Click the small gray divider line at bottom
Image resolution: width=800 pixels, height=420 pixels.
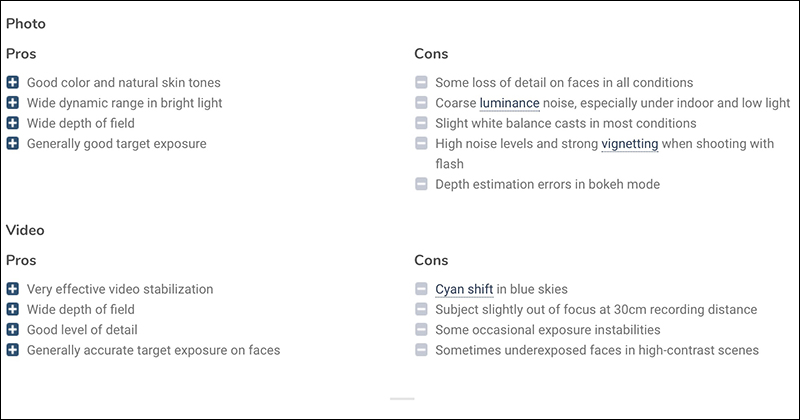(402, 399)
